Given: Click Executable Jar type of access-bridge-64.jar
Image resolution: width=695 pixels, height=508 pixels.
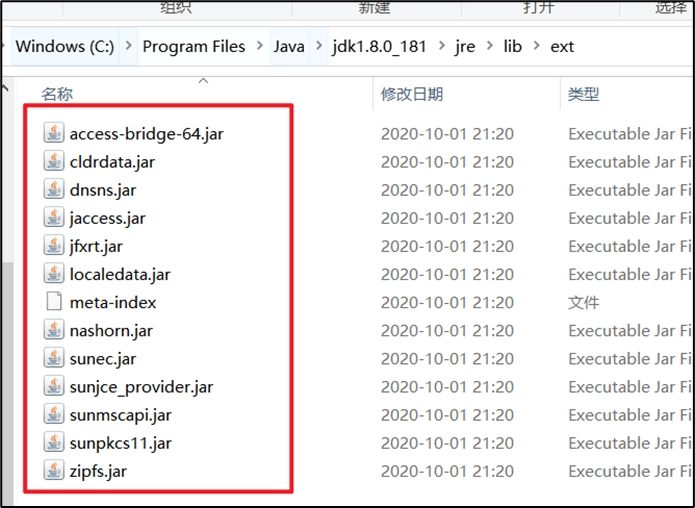Looking at the screenshot, I should coord(630,134).
